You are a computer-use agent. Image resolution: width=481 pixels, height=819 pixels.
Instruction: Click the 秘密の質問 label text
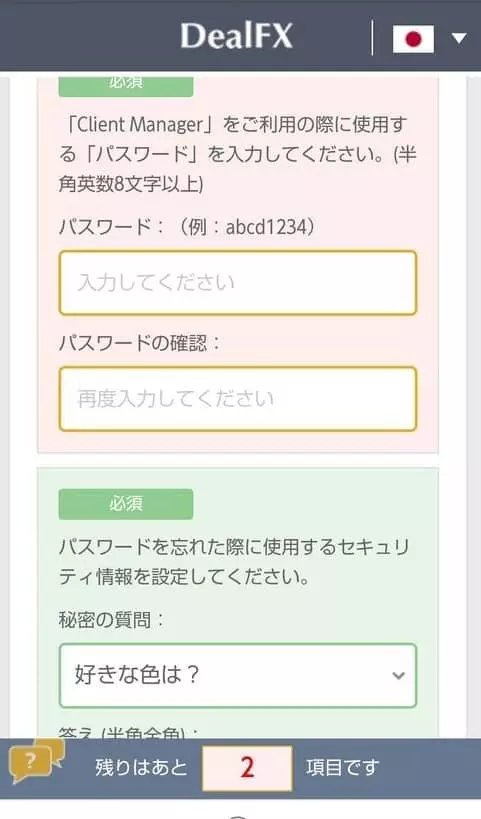click(111, 620)
